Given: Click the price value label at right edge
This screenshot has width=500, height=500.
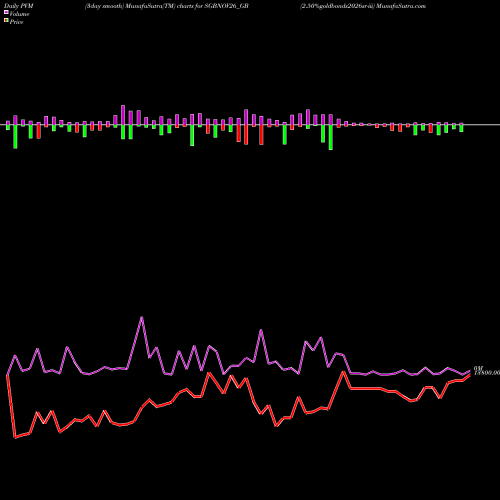Looking at the screenshot, I should point(487,373).
